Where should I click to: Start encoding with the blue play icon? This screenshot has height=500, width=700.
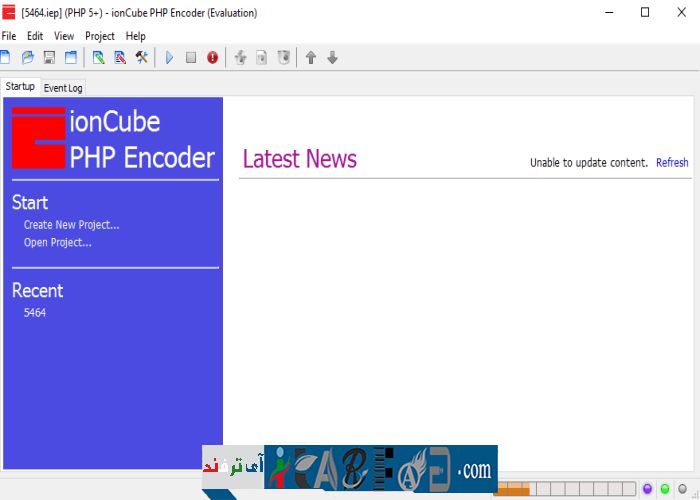pyautogui.click(x=169, y=58)
